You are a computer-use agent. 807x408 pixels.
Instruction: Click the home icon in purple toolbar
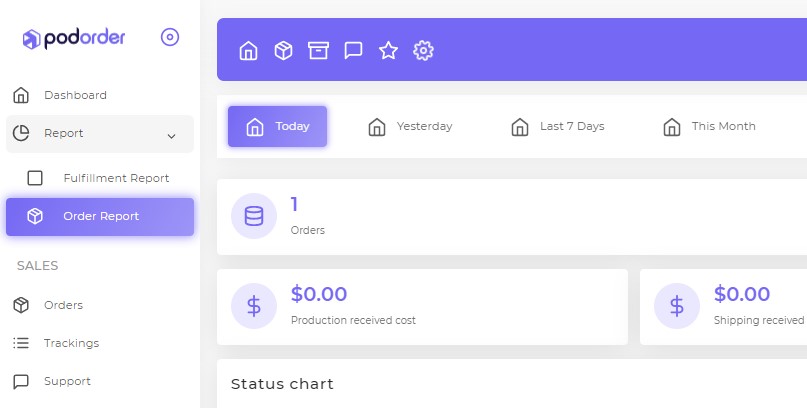coord(249,50)
